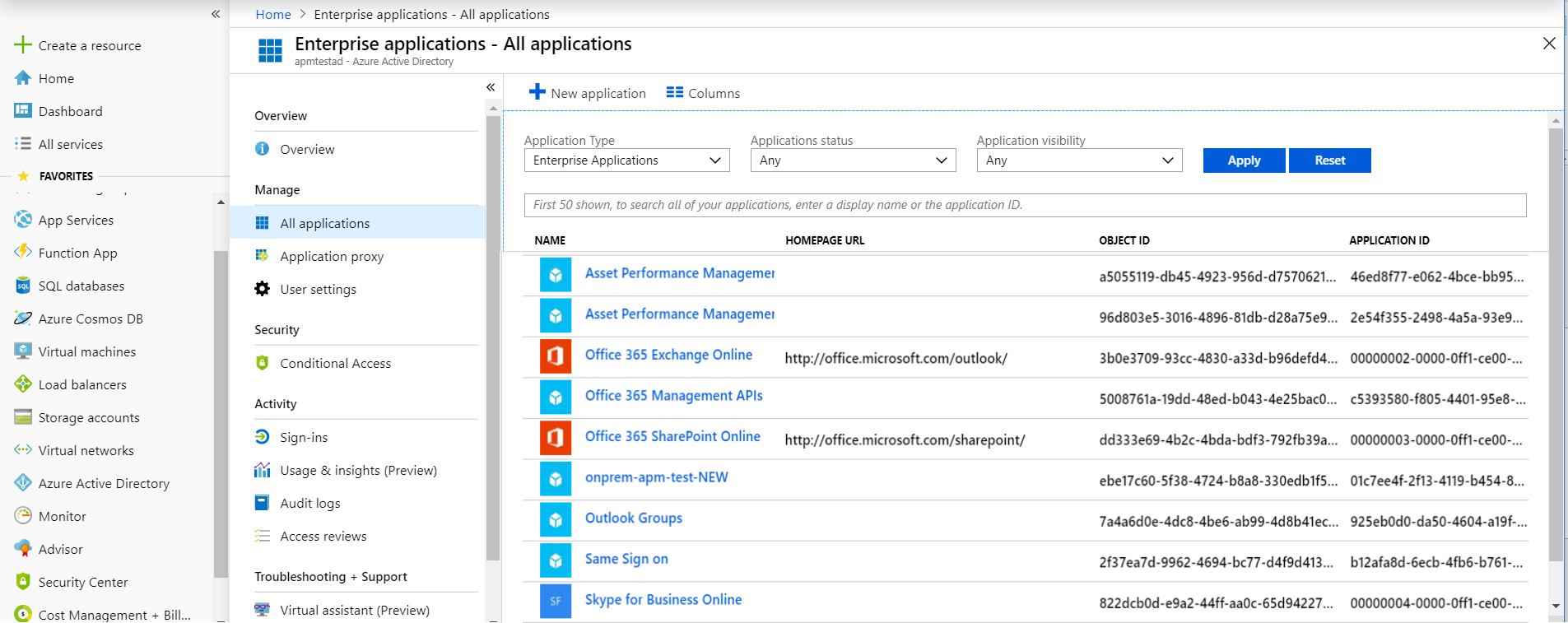Click the Reset filters button
The image size is (1568, 623).
pos(1330,160)
